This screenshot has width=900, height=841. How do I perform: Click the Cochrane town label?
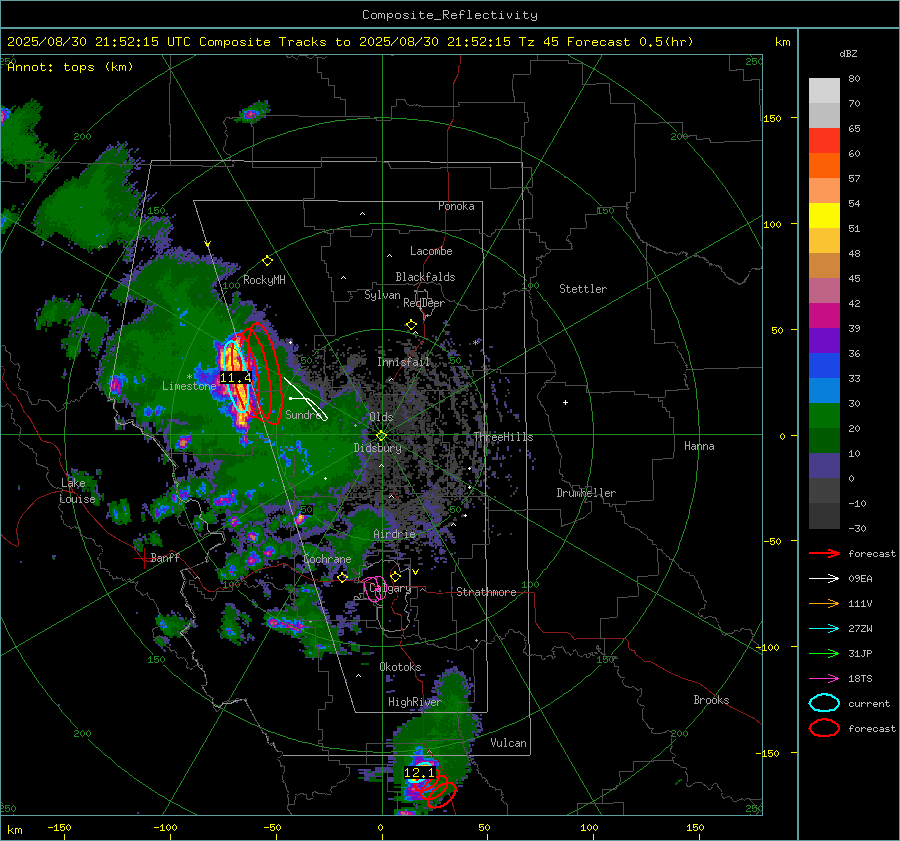[327, 559]
